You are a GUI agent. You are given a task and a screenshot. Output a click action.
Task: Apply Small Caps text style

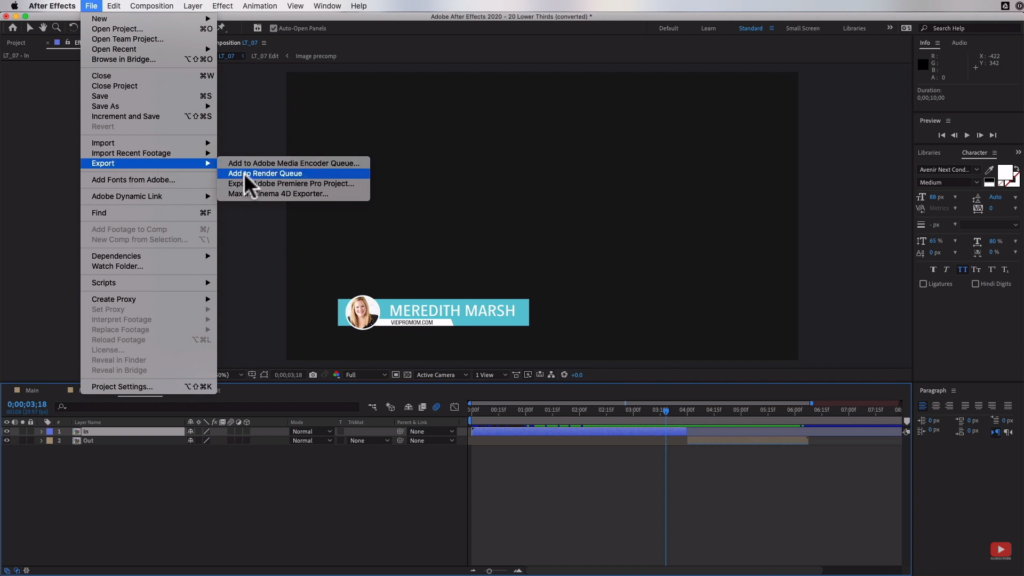coord(976,270)
